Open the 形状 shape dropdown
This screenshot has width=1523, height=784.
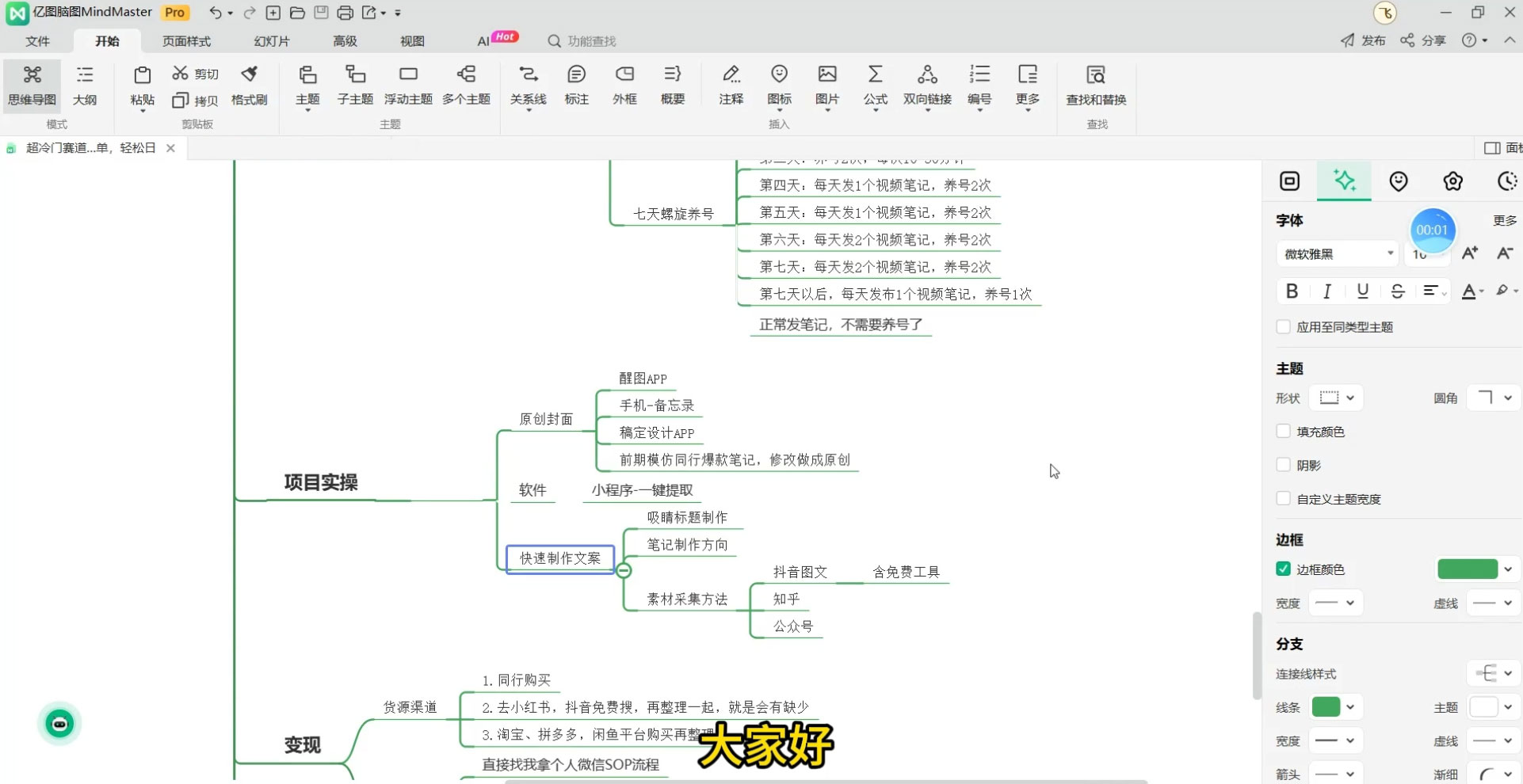[x=1337, y=398]
